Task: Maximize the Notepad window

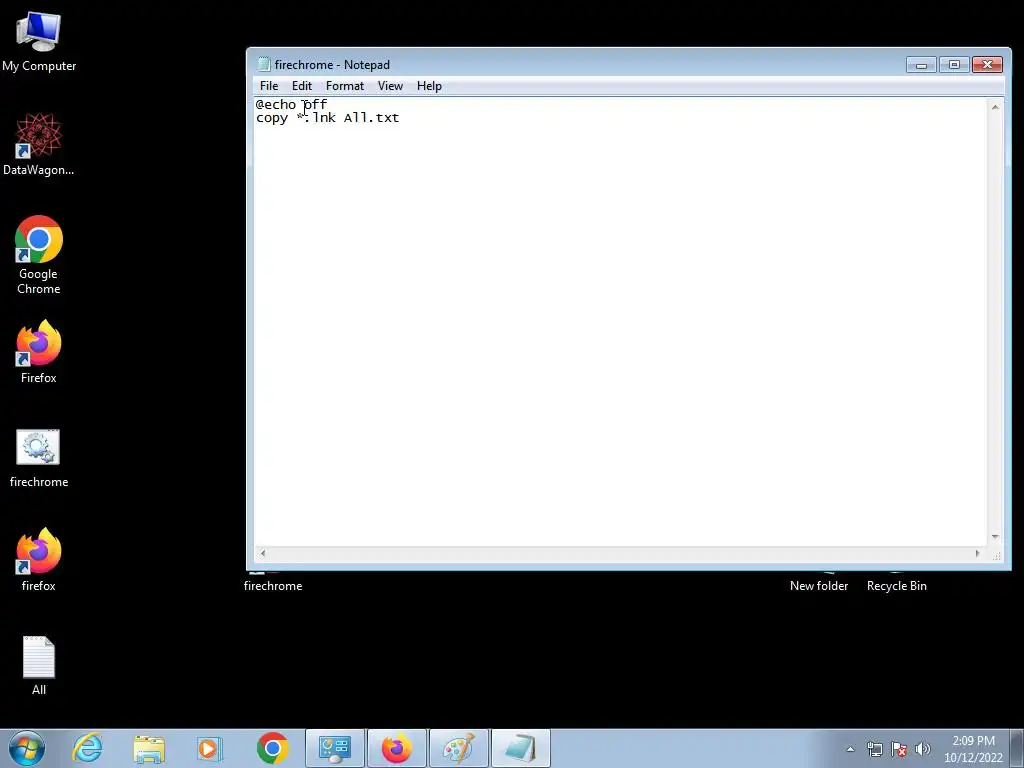Action: click(x=954, y=65)
